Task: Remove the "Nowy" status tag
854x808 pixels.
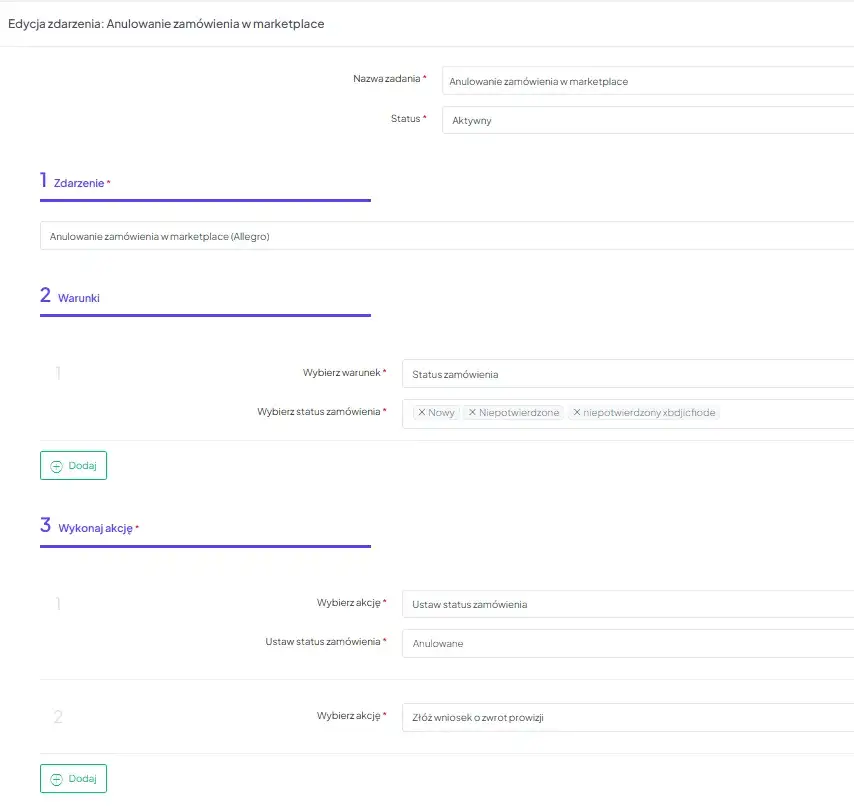Action: [x=422, y=413]
